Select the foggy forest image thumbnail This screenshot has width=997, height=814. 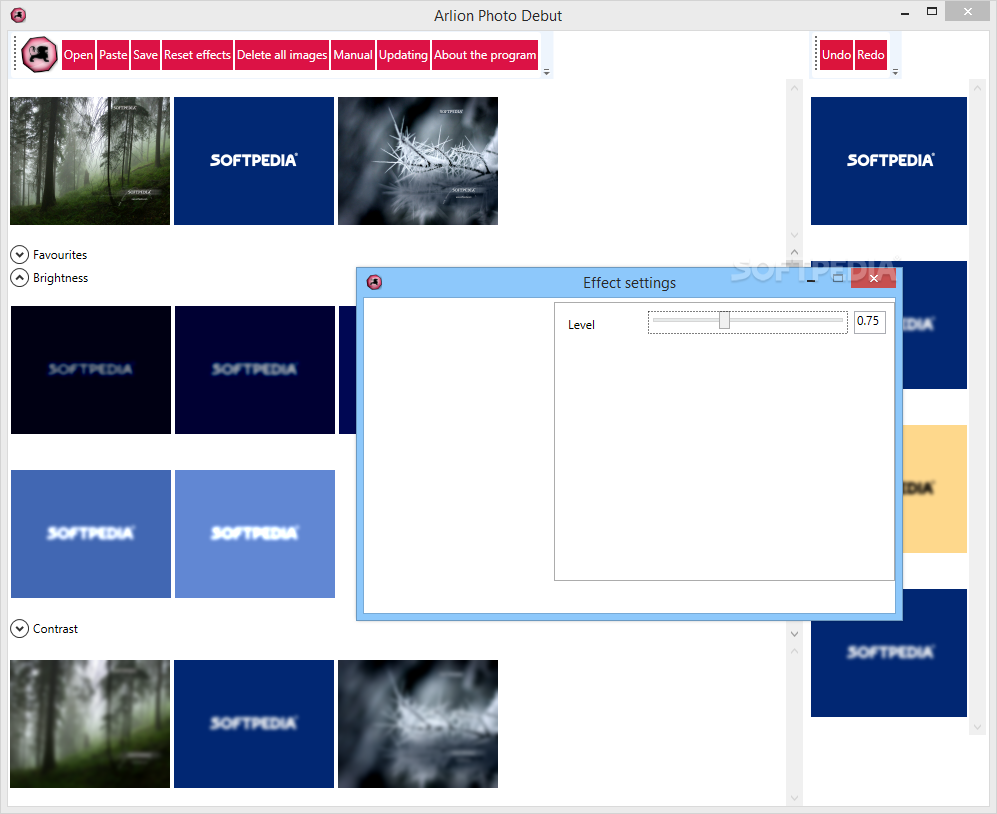click(90, 161)
